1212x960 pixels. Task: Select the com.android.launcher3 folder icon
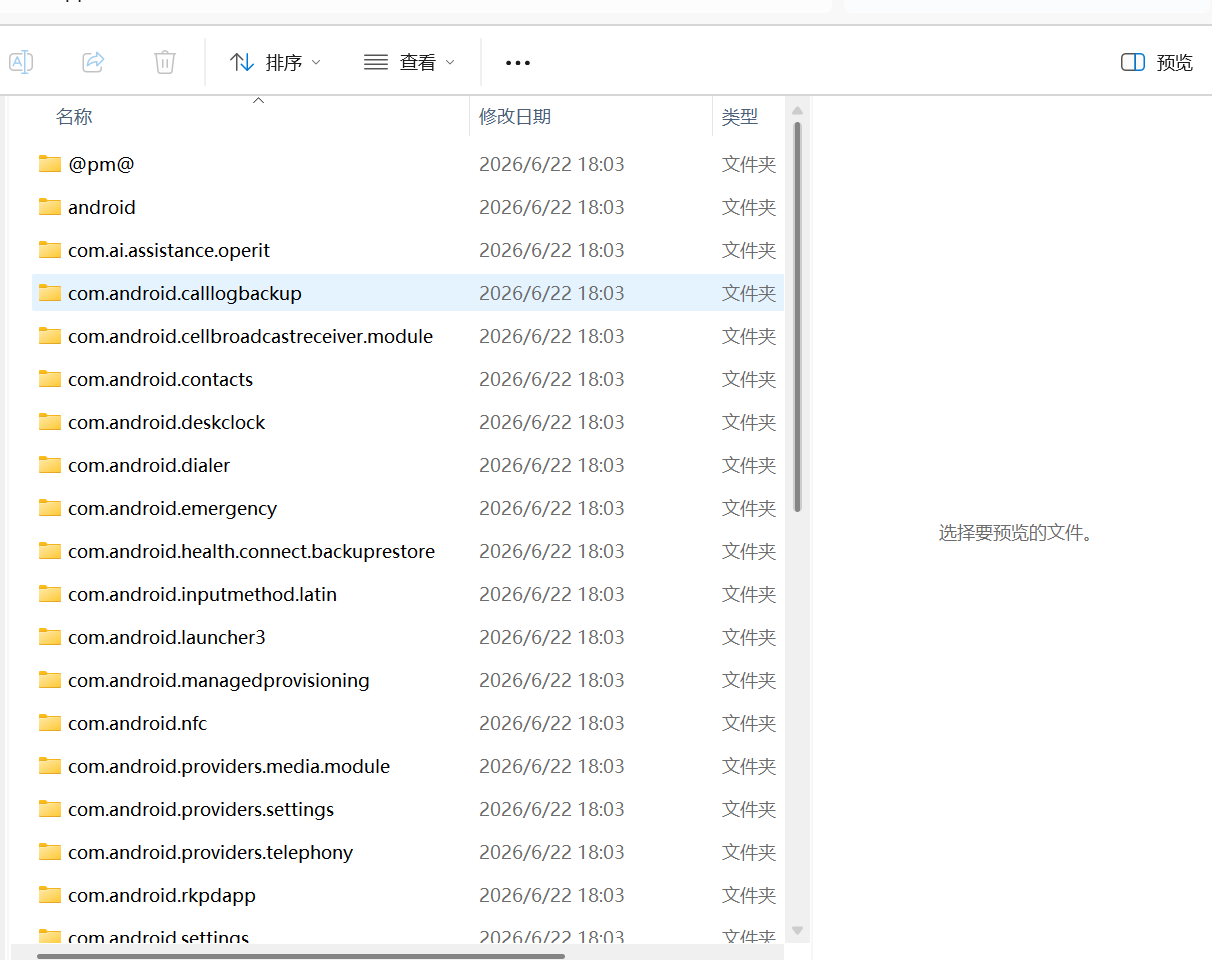(50, 637)
